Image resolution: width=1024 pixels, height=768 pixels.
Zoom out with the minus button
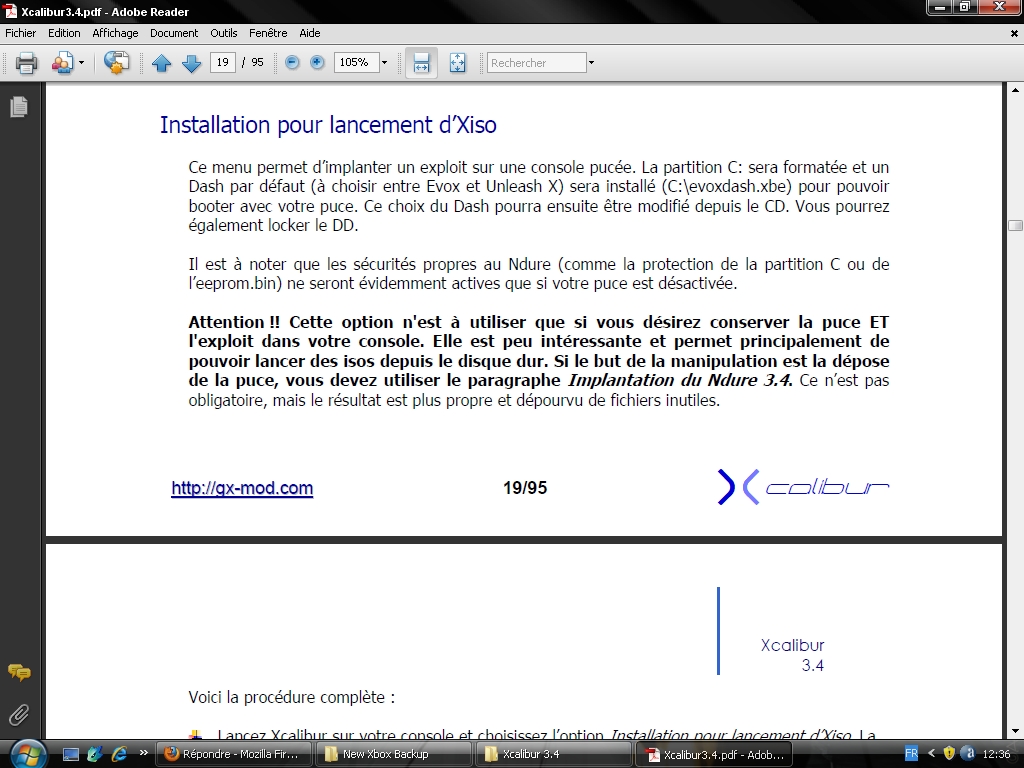292,62
